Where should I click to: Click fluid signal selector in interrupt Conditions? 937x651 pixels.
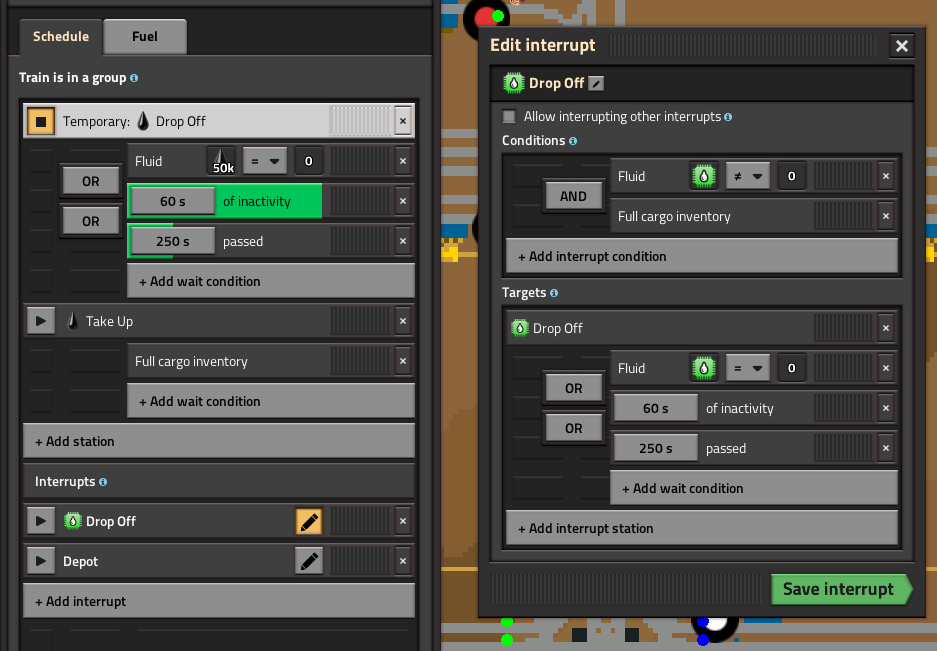[704, 176]
